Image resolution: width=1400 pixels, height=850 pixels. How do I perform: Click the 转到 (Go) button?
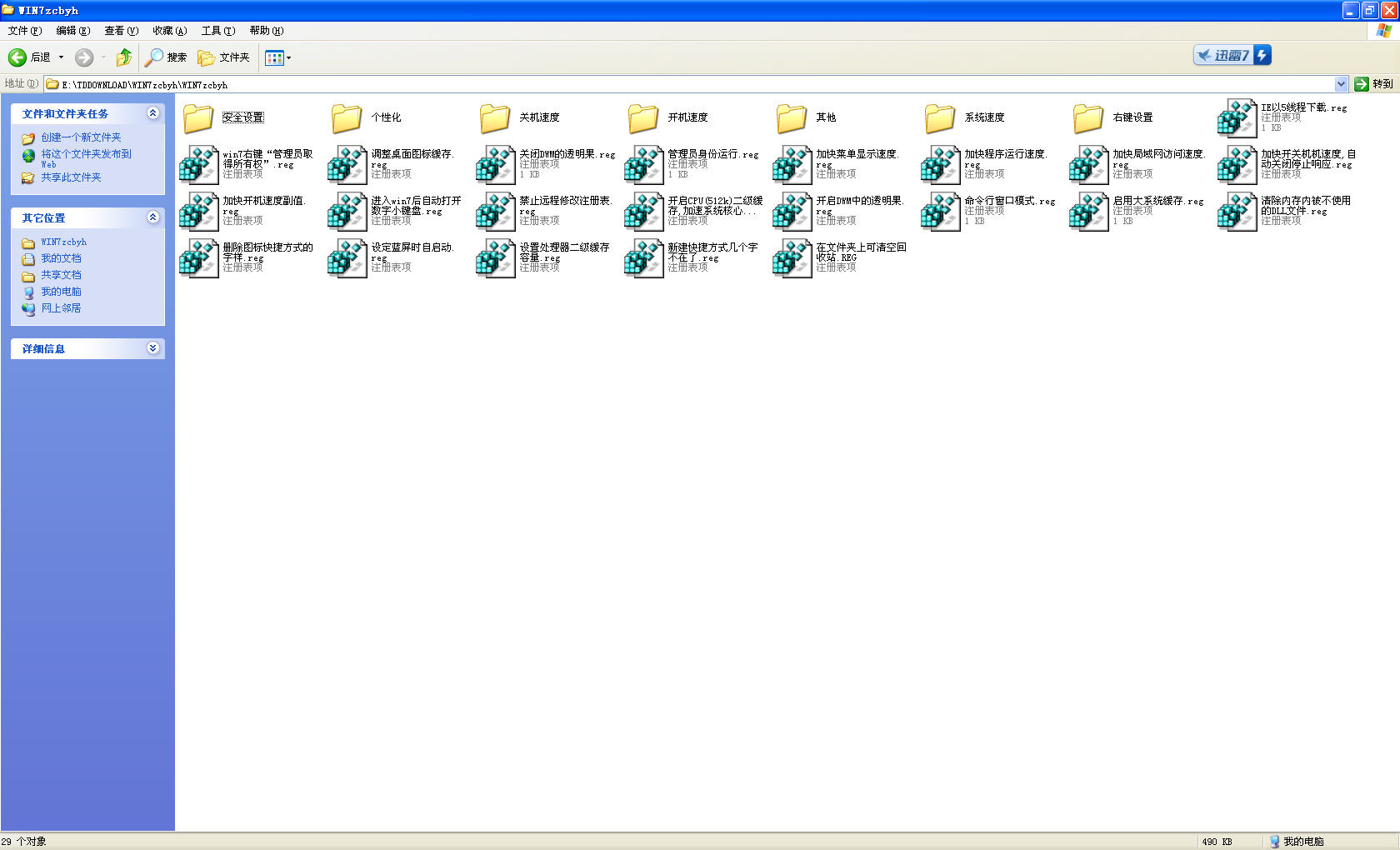click(1373, 84)
